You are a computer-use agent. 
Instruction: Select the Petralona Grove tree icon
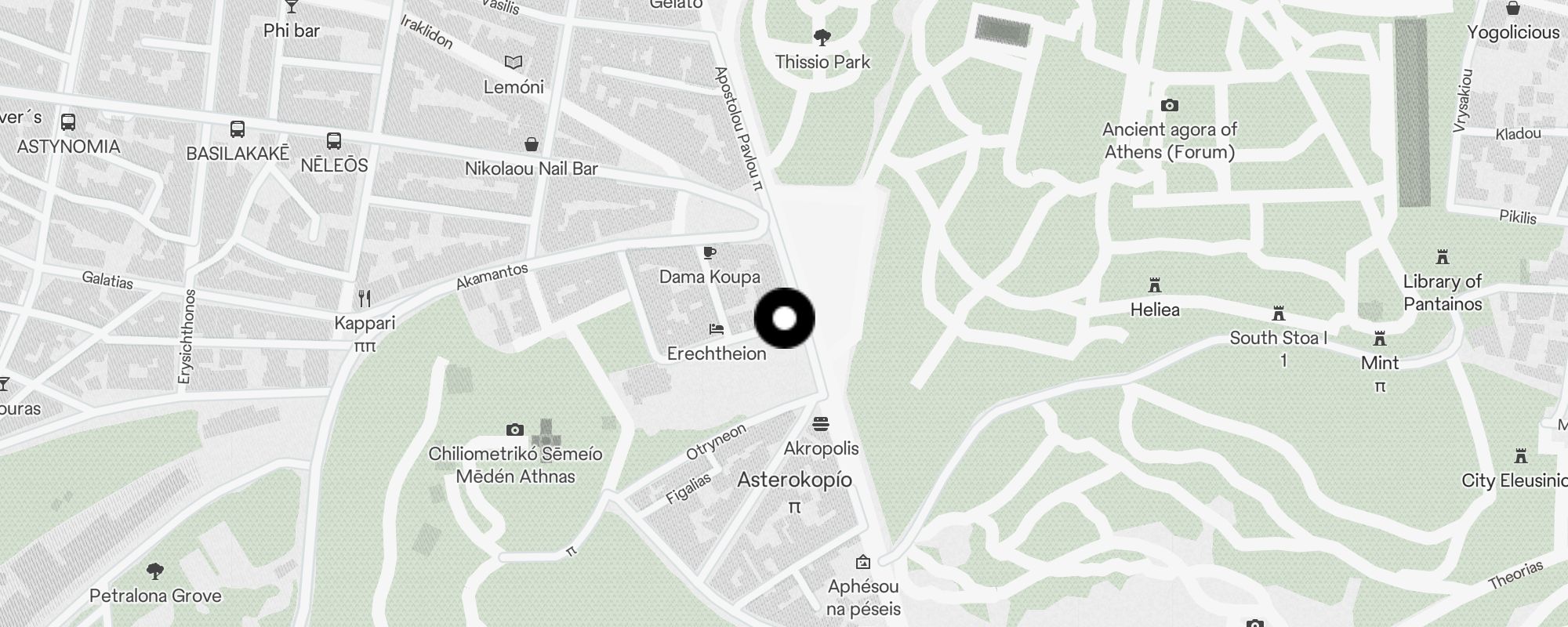155,571
